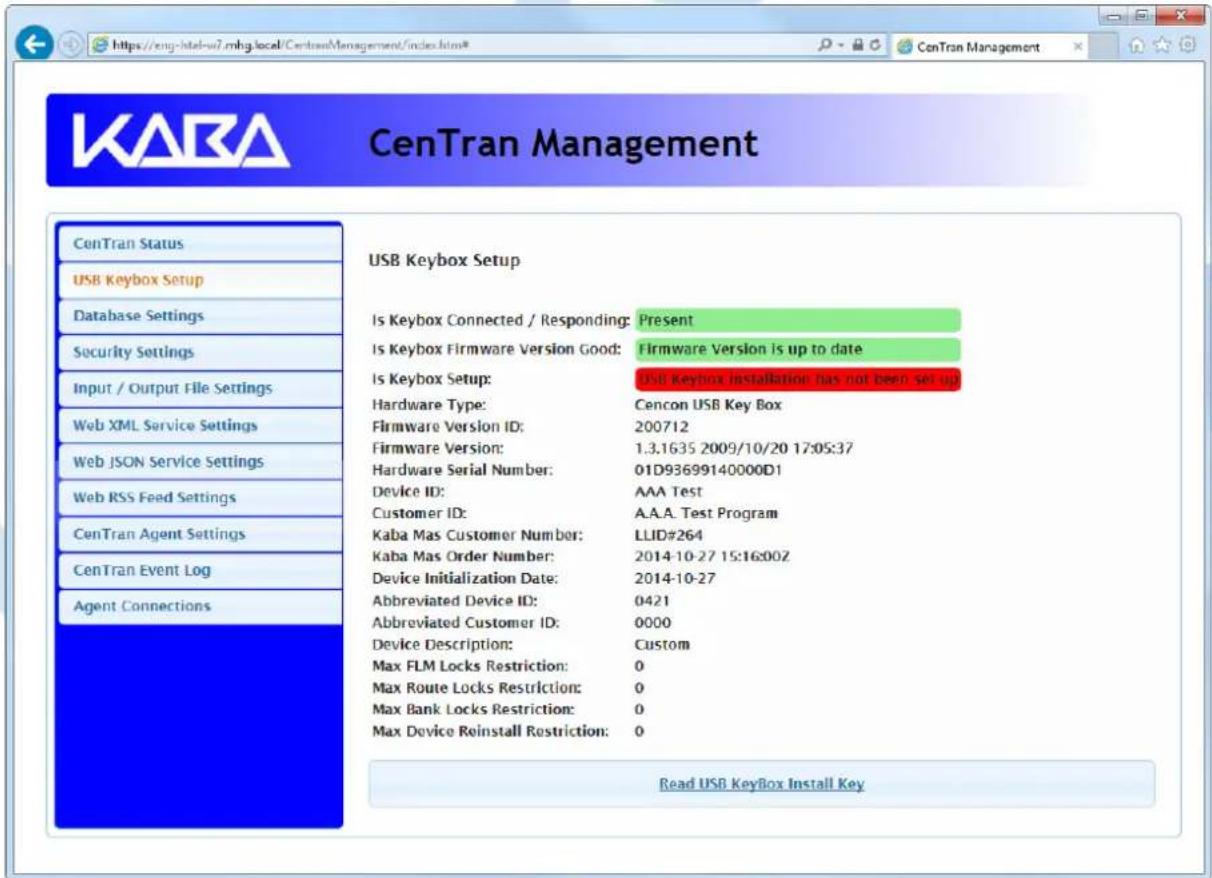Click Device ID value AAA Test

(669, 492)
